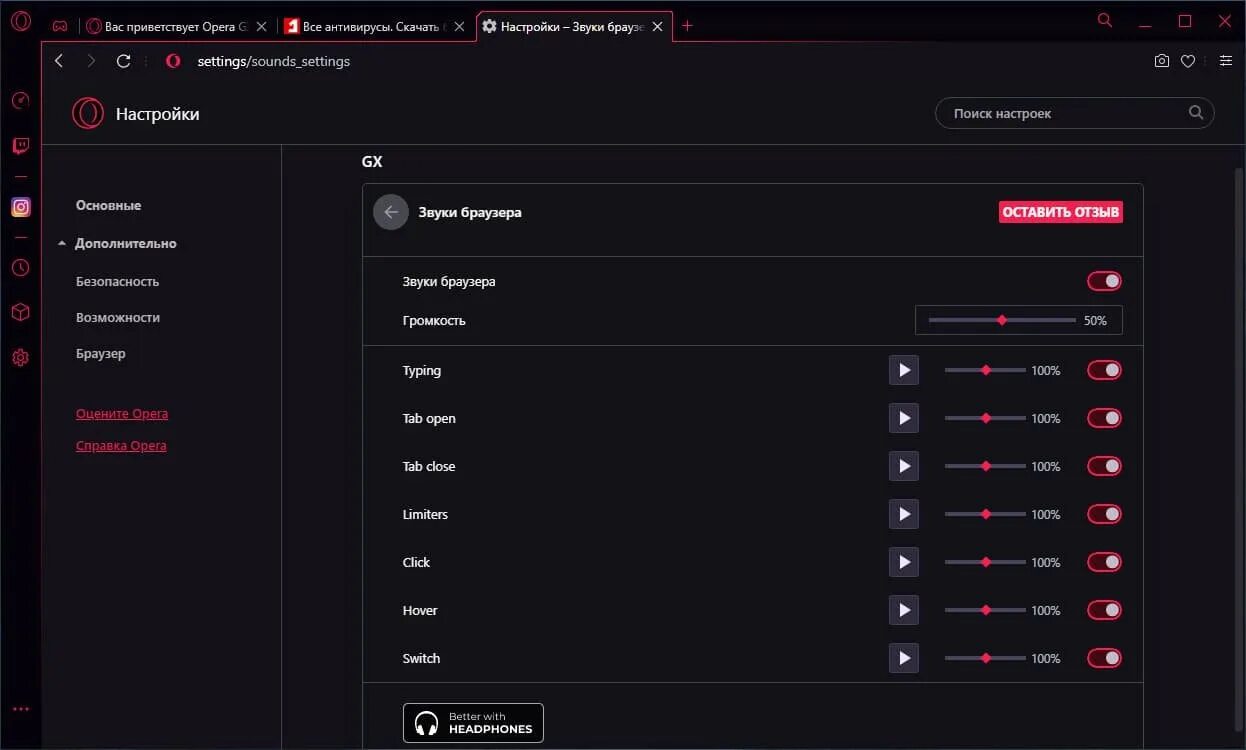Screen dimensions: 1246x750
Task: Adjust the Громкость master volume slider
Action: click(1002, 320)
